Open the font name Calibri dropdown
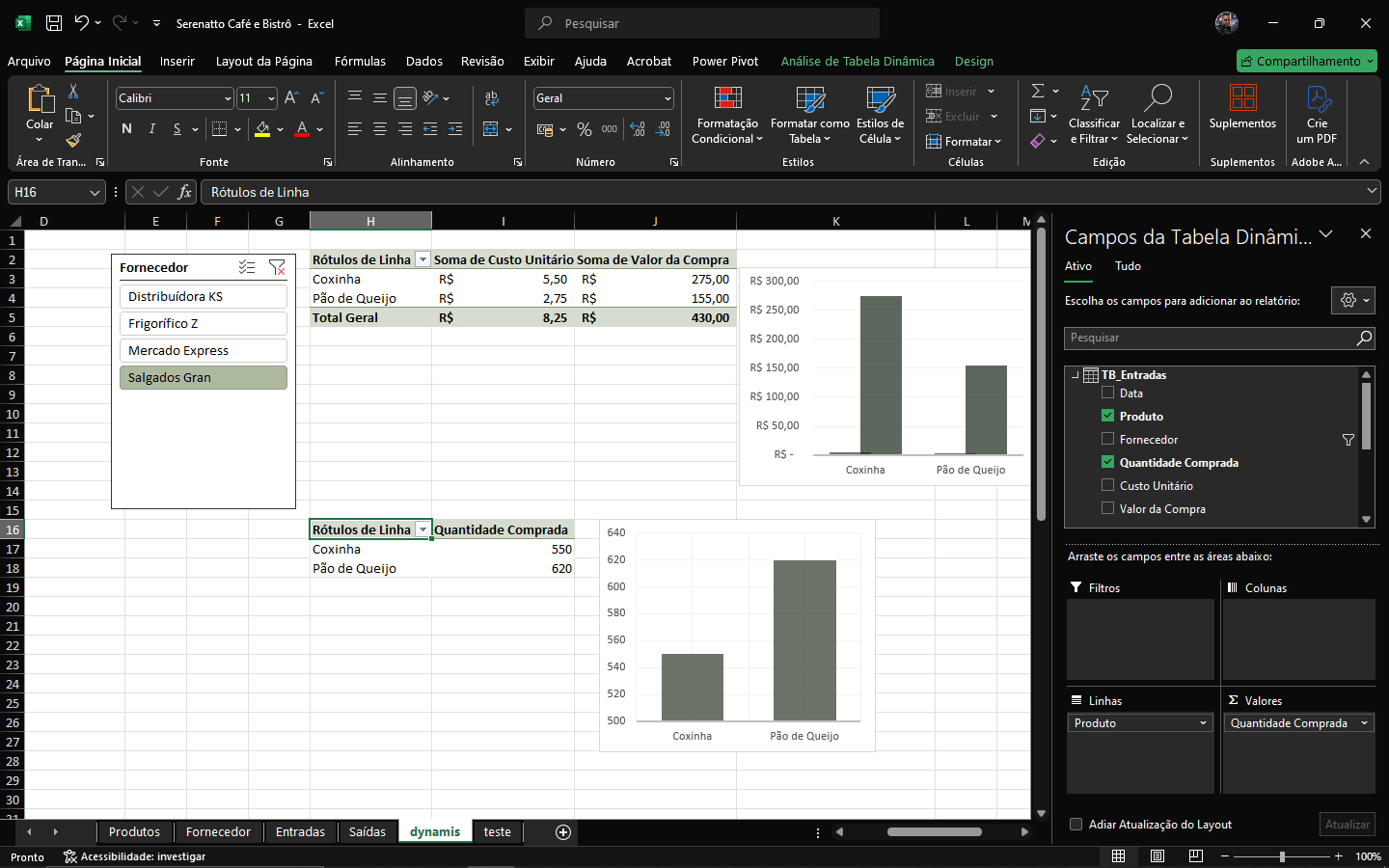The width and height of the screenshot is (1389, 868). 228,98
